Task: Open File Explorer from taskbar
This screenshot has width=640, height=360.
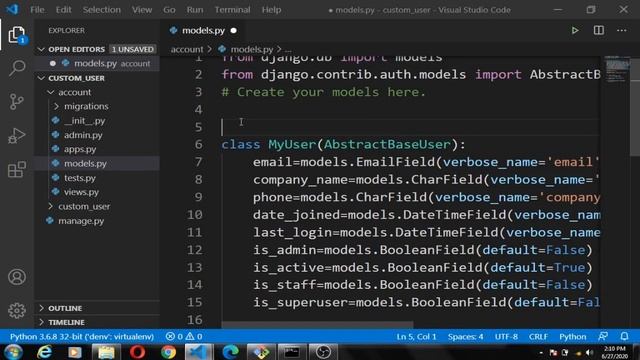Action: 106,352
